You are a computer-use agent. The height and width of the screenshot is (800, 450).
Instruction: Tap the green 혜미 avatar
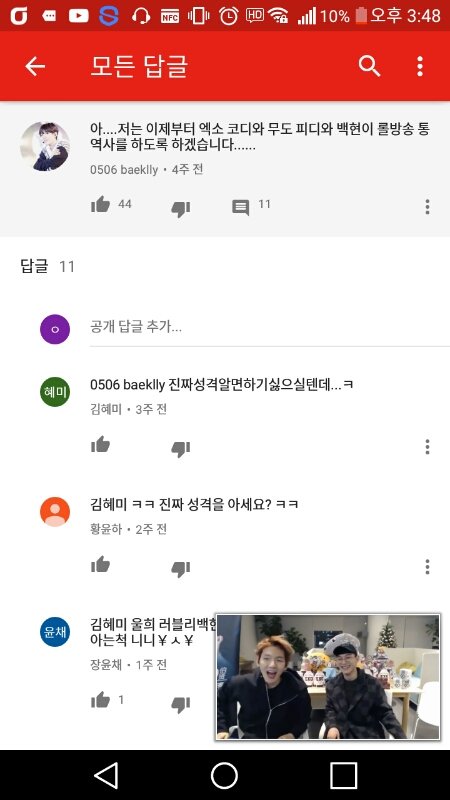[55, 392]
